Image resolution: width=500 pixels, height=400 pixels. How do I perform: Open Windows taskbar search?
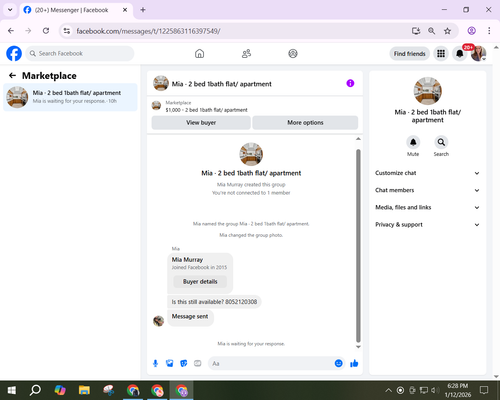click(35, 390)
